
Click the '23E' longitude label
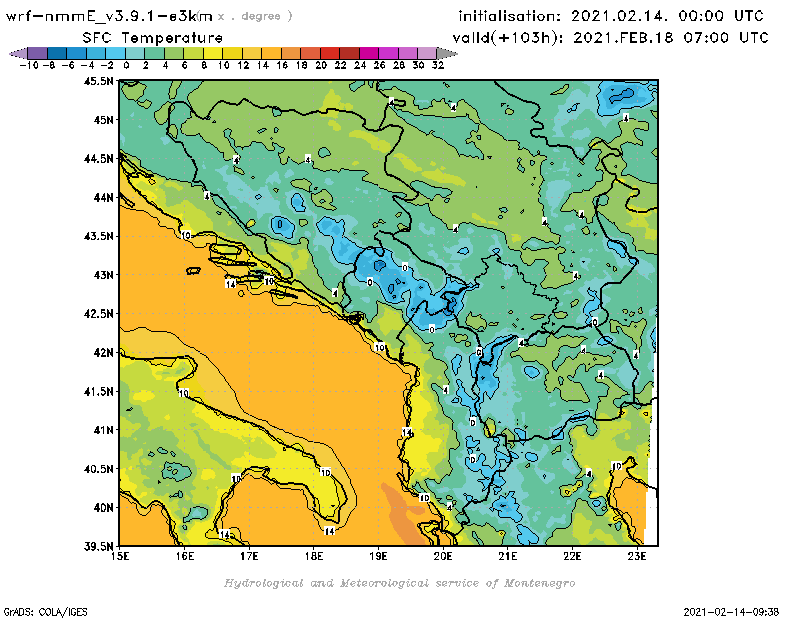tap(637, 556)
